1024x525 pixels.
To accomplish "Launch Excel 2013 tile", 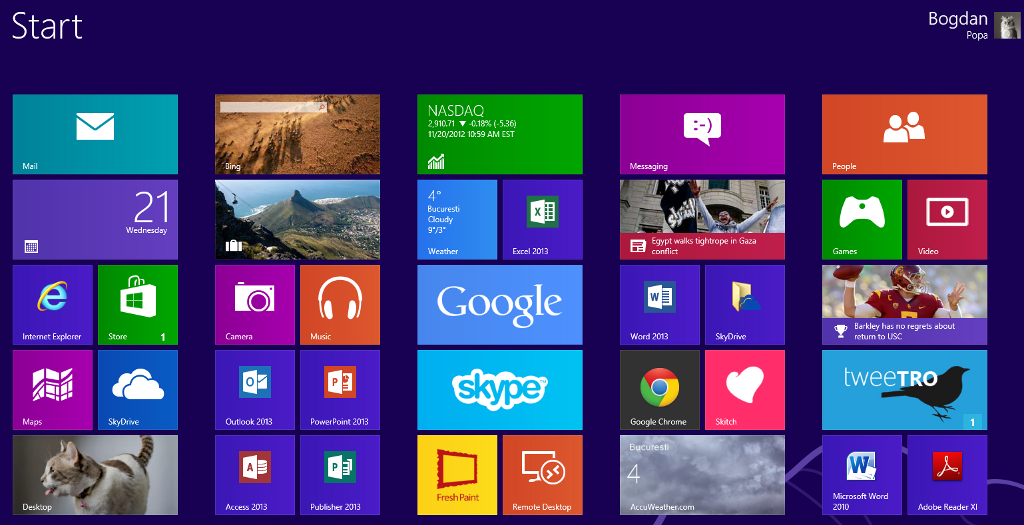I will tap(542, 219).
